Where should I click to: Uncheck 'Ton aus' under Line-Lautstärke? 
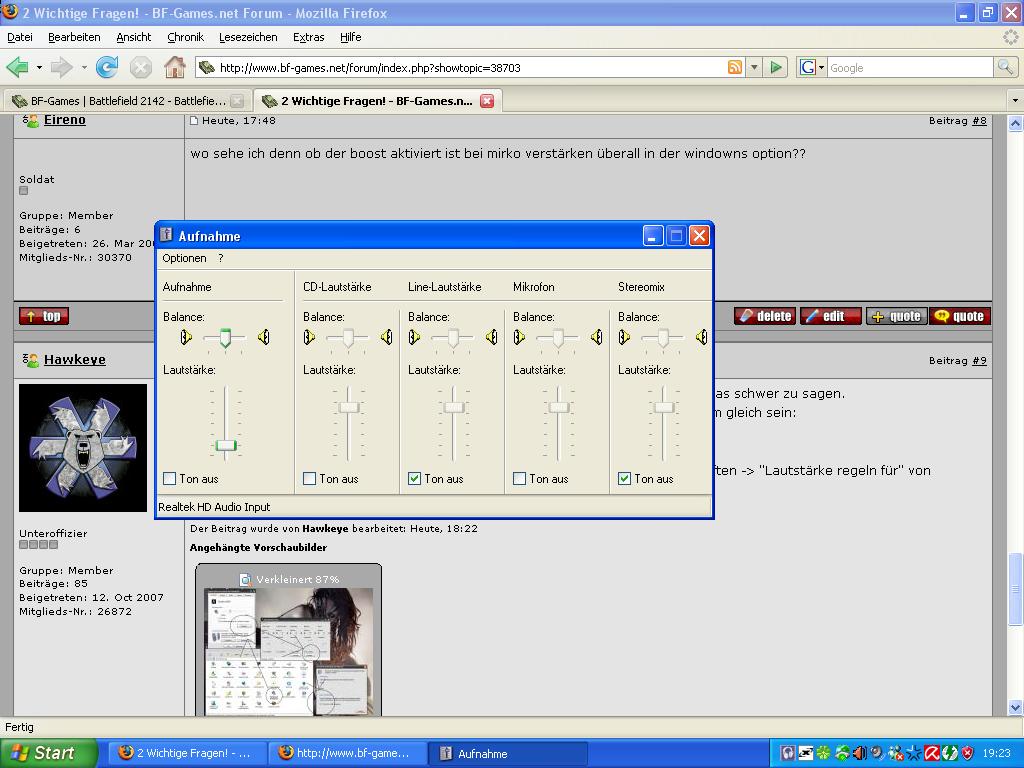414,479
